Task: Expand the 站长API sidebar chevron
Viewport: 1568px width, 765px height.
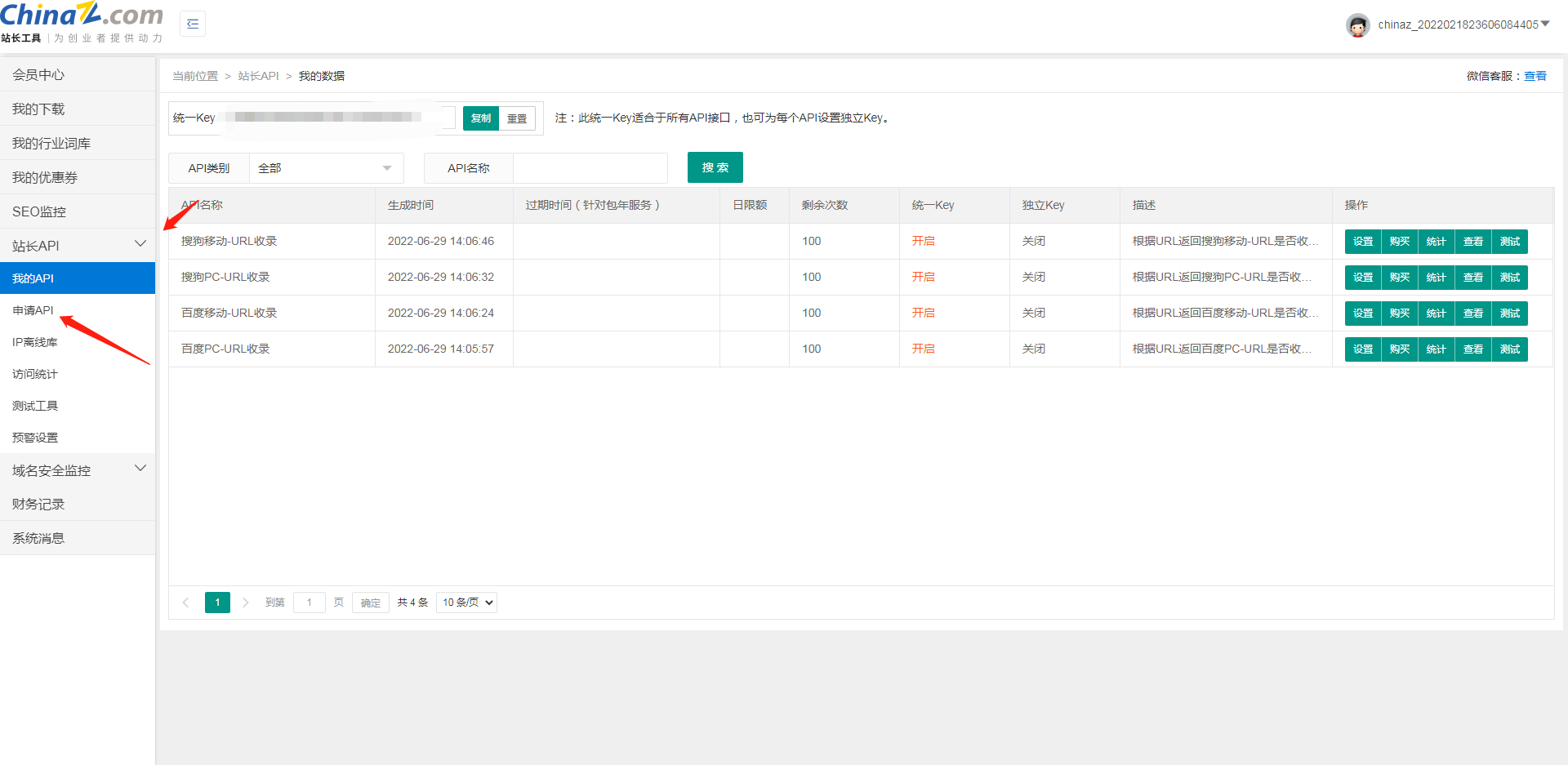Action: click(x=140, y=244)
